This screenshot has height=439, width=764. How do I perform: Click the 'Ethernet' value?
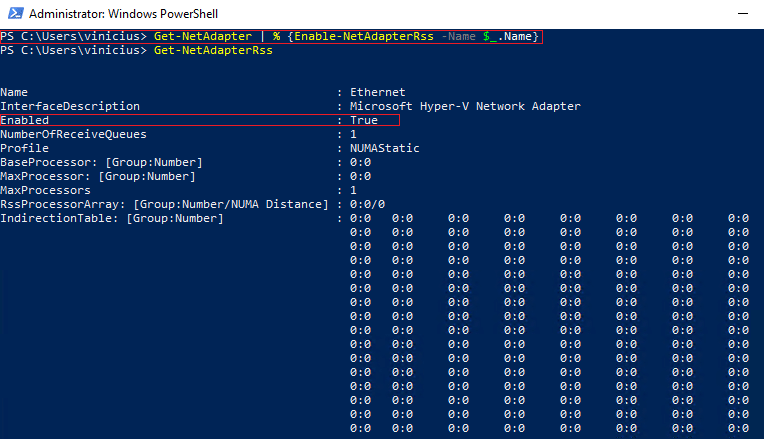click(x=377, y=92)
